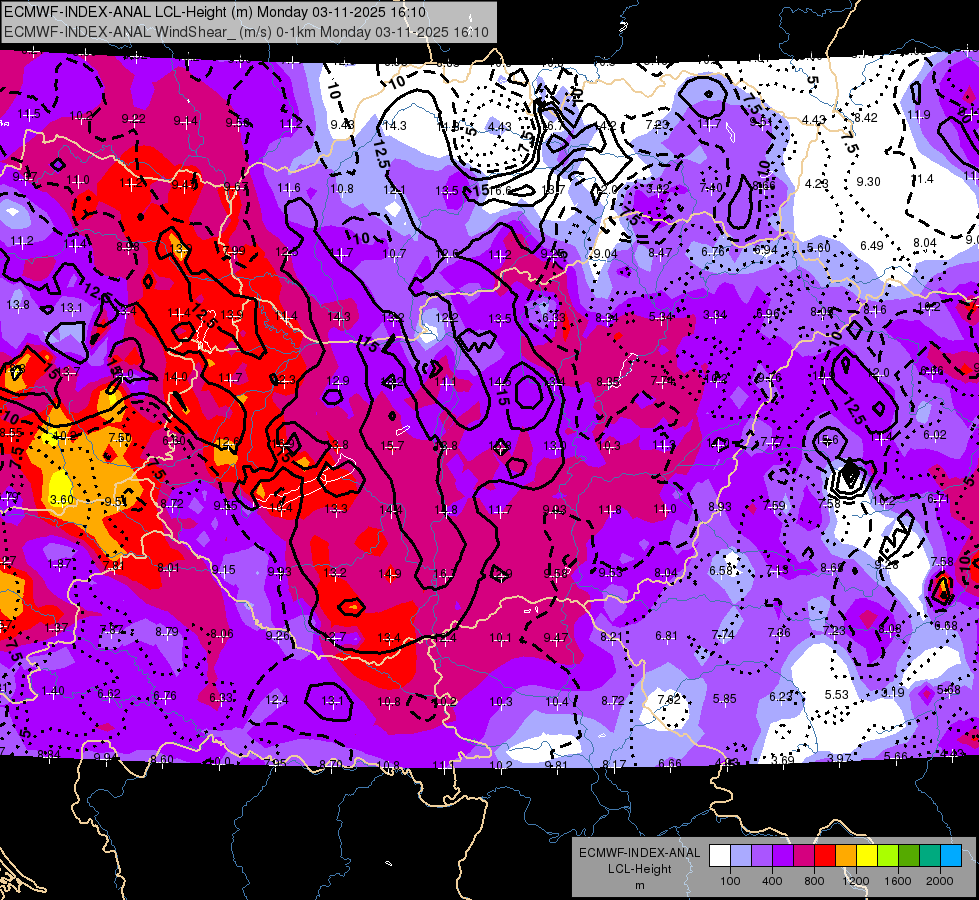Click the legend tick label 400
Image resolution: width=979 pixels, height=900 pixels.
click(x=772, y=881)
